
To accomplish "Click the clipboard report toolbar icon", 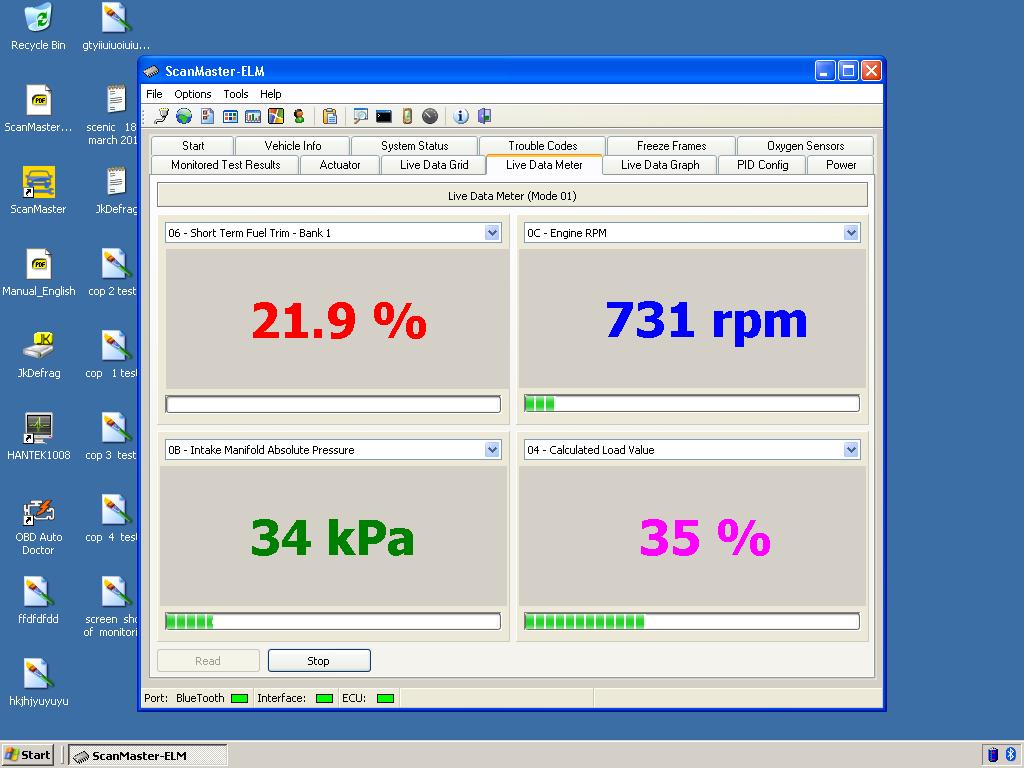I will point(330,116).
